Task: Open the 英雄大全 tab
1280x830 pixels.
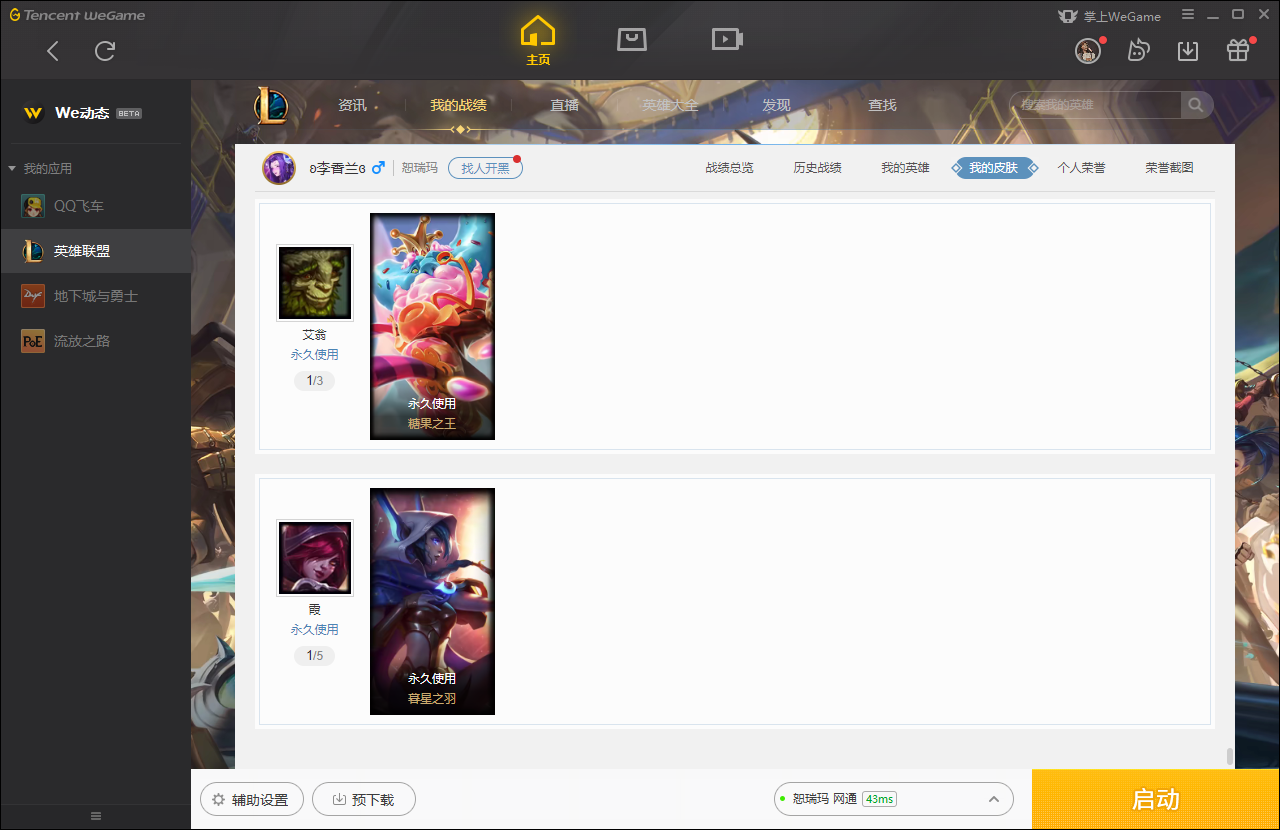Action: click(x=670, y=105)
